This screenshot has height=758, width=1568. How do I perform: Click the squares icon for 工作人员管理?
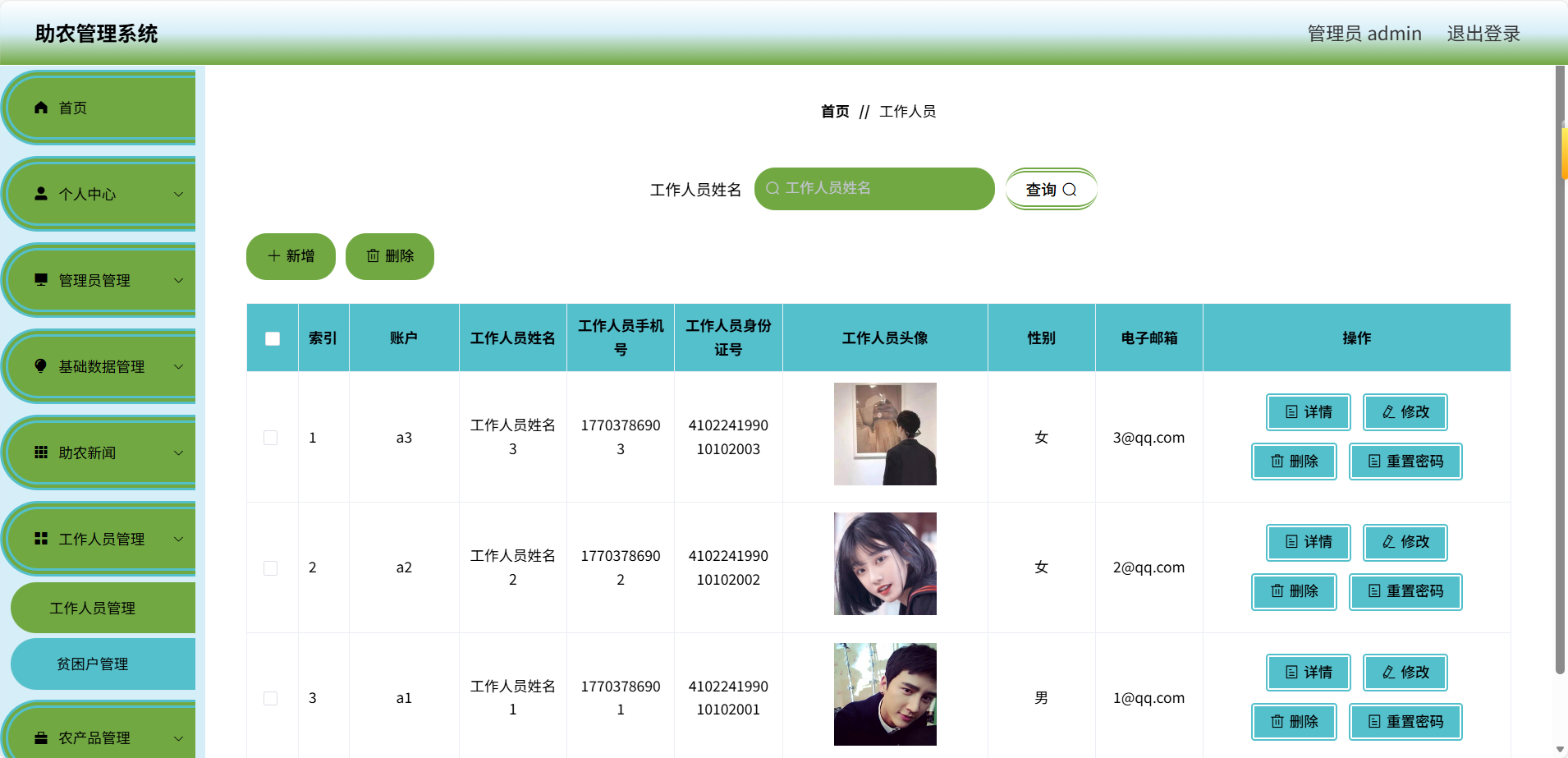[41, 539]
